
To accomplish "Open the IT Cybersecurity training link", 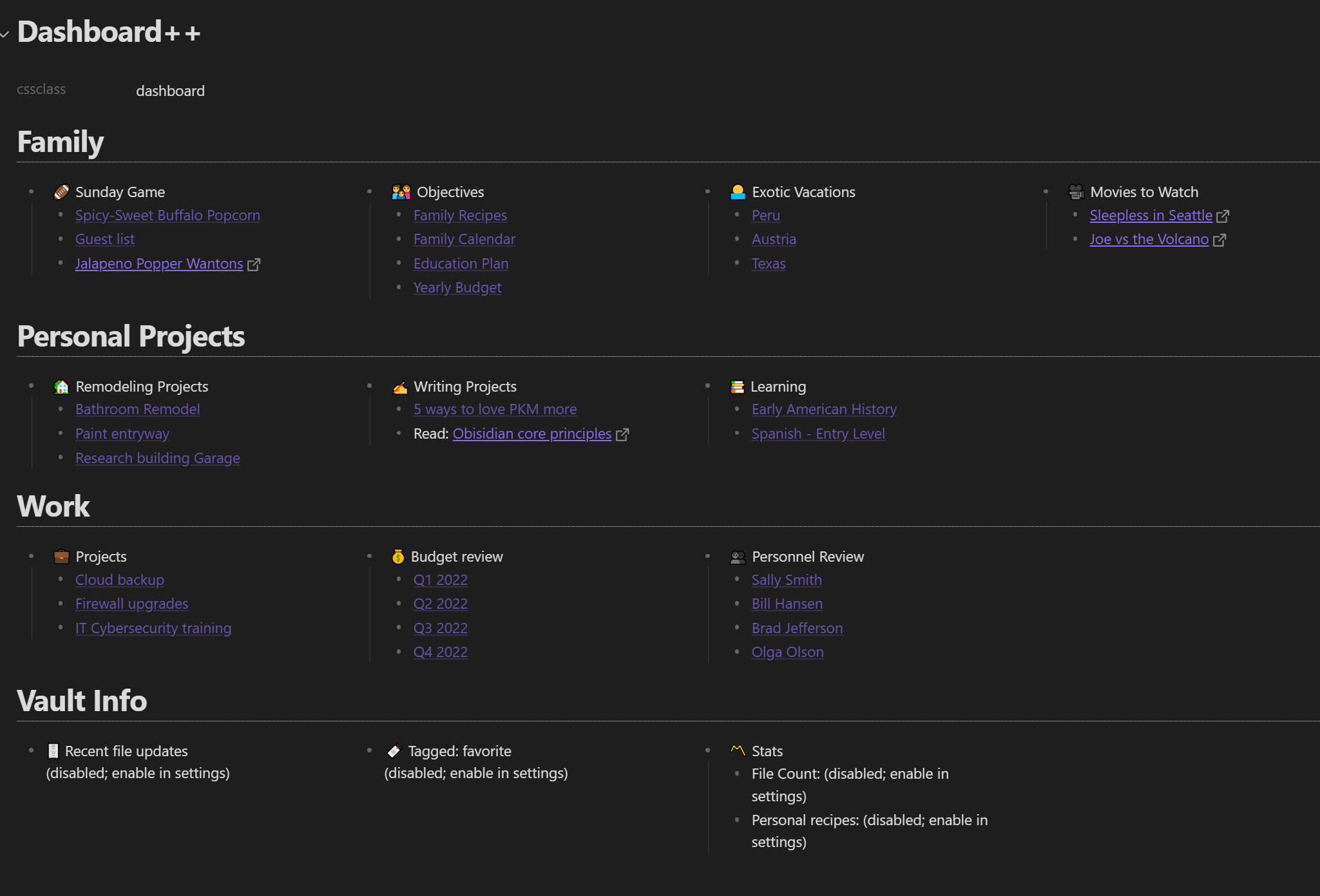I will tap(153, 628).
